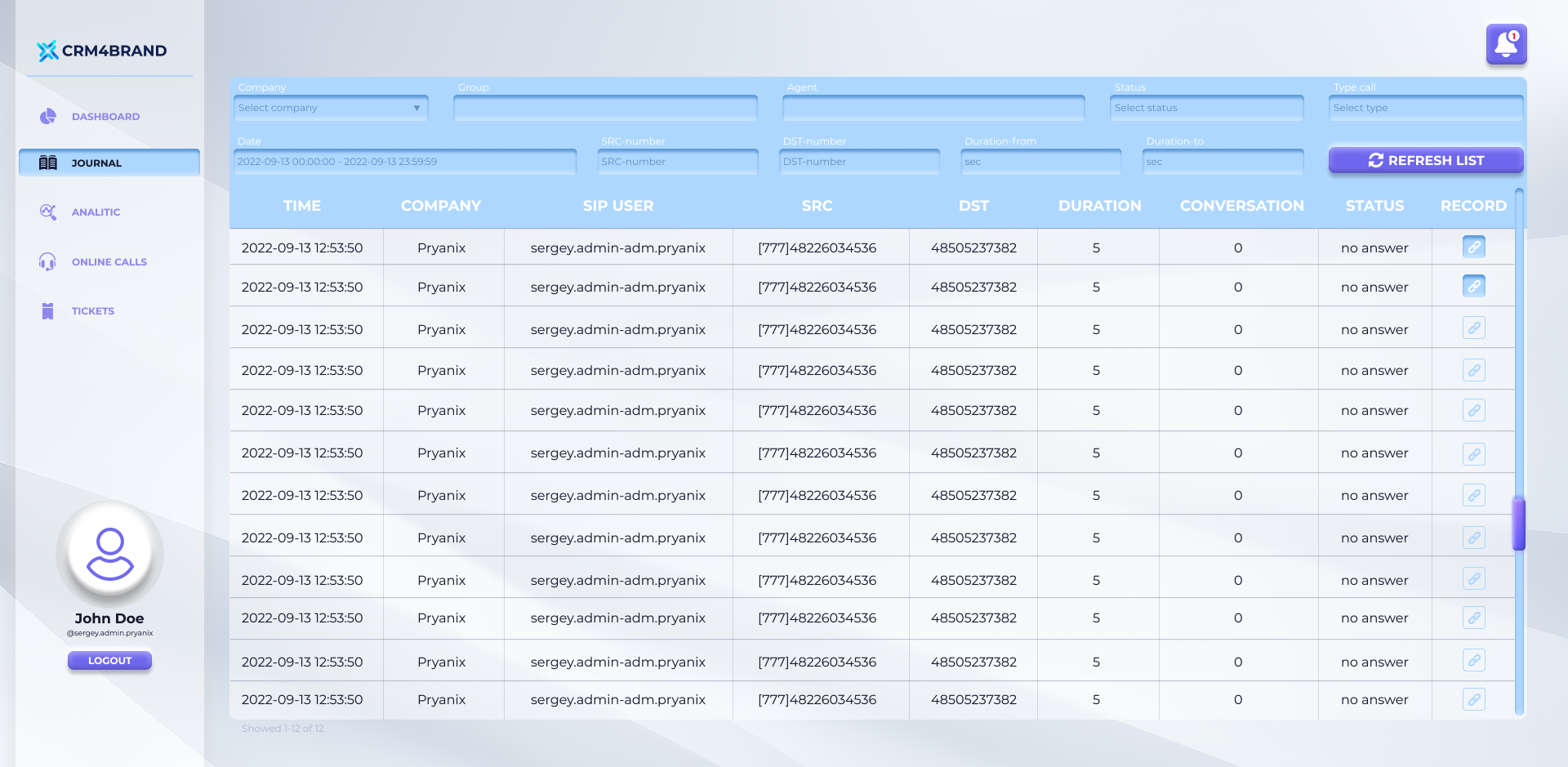The width and height of the screenshot is (1568, 767).
Task: Click the Analitic sidebar icon
Action: 48,212
